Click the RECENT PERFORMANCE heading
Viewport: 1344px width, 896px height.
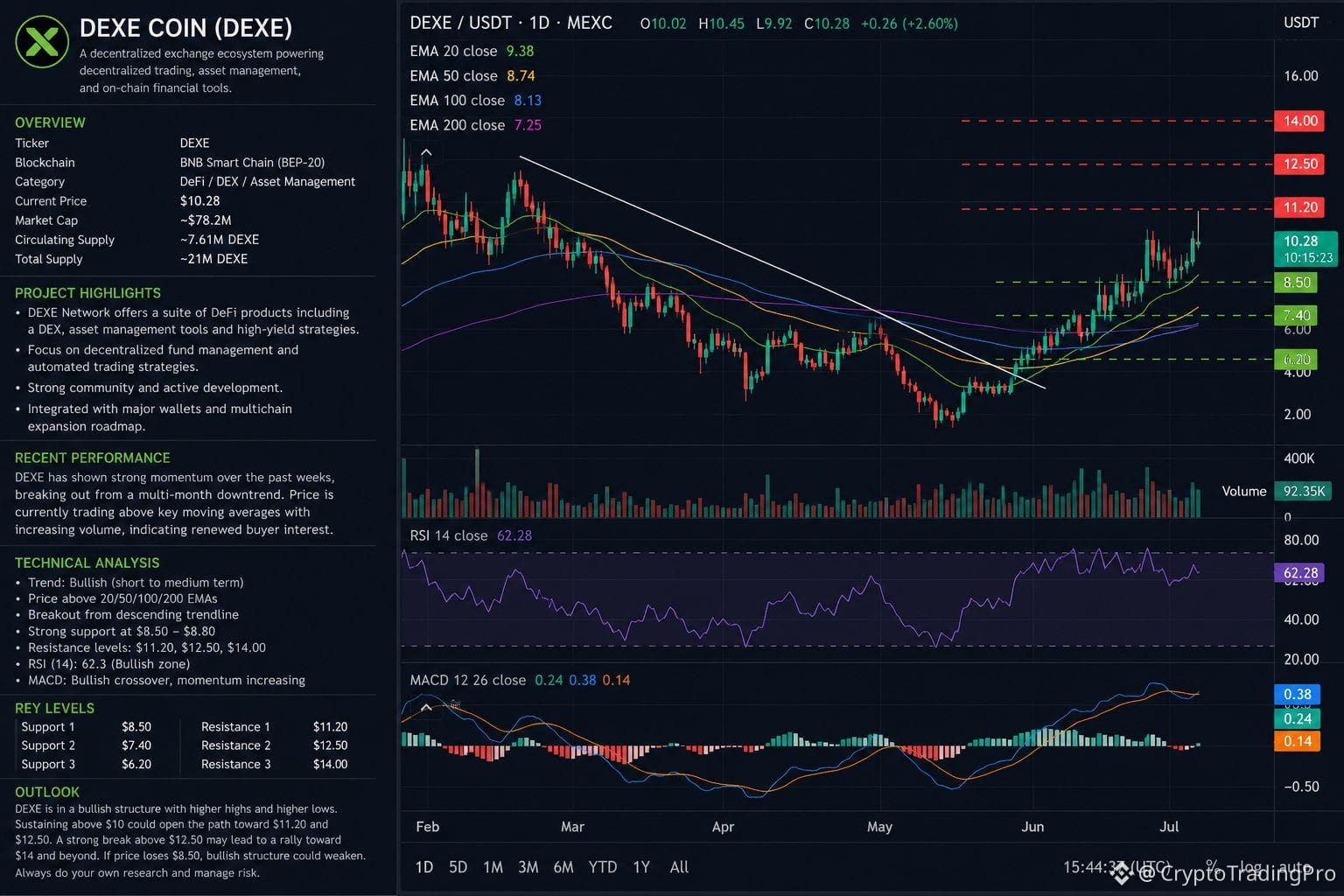[92, 458]
